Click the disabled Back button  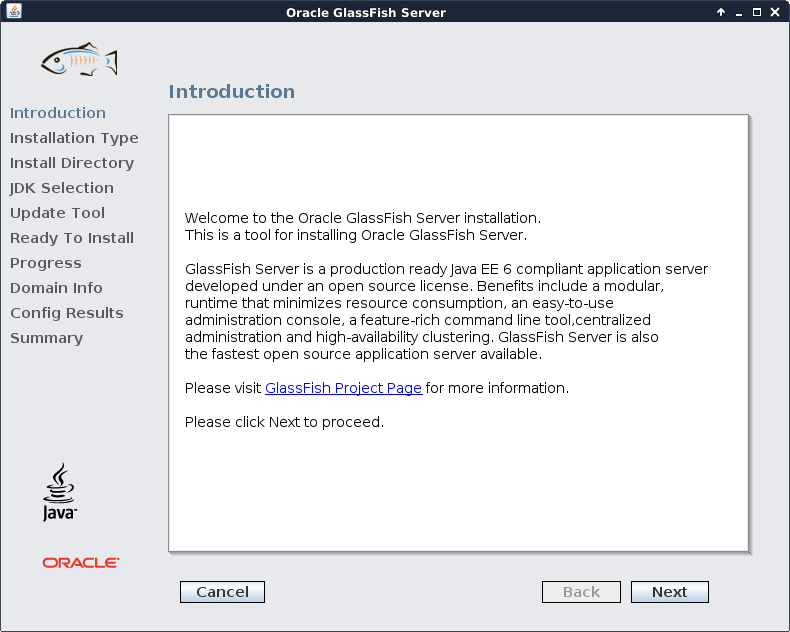pyautogui.click(x=581, y=592)
